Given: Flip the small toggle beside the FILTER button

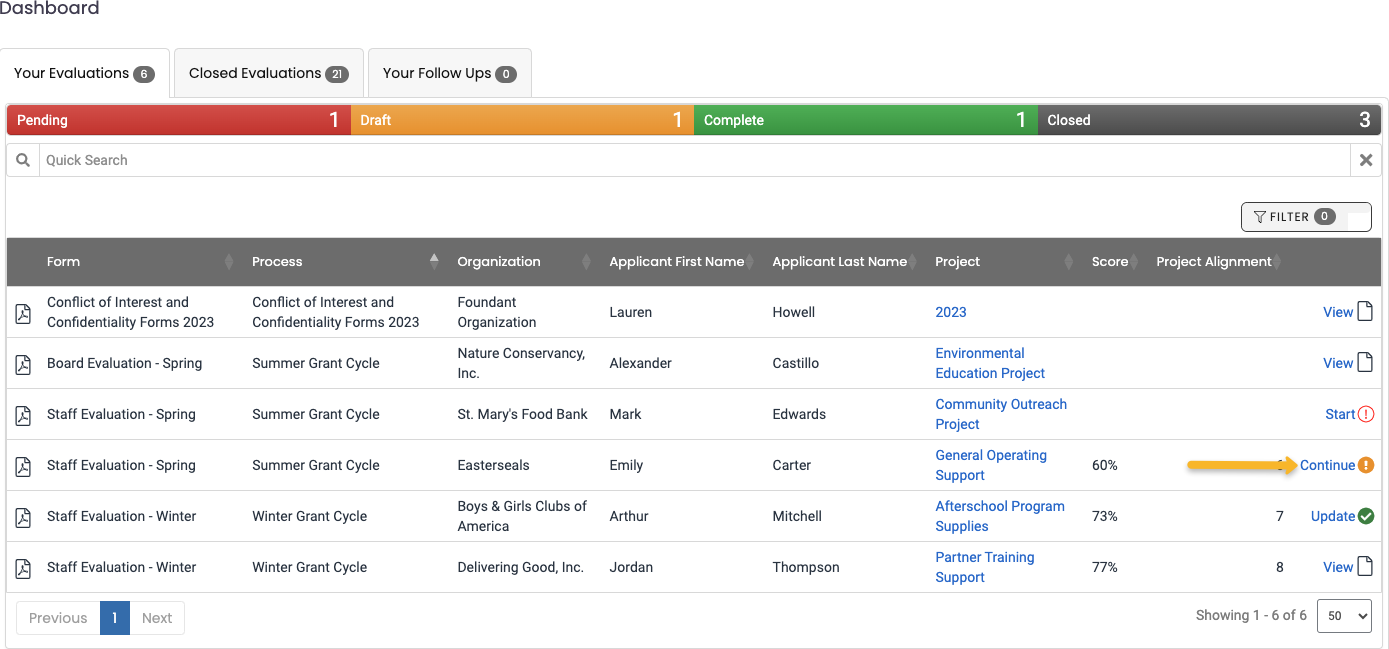Looking at the screenshot, I should (x=1360, y=216).
